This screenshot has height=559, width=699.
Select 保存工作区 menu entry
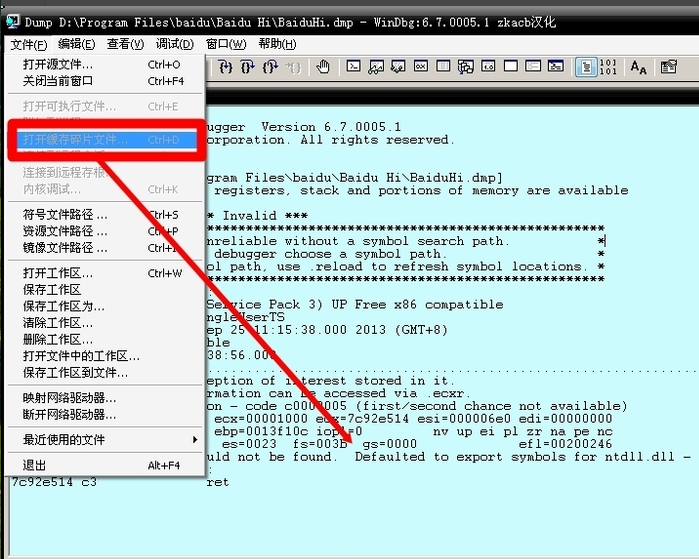[52, 289]
